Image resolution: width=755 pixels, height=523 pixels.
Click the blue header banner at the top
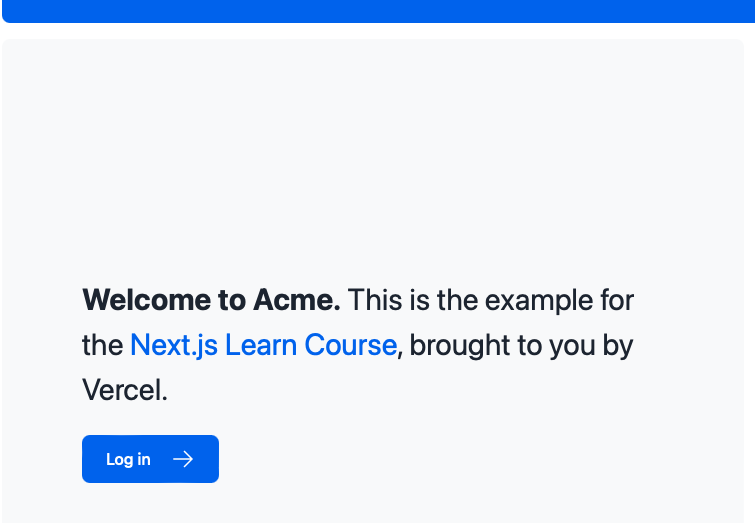377,10
